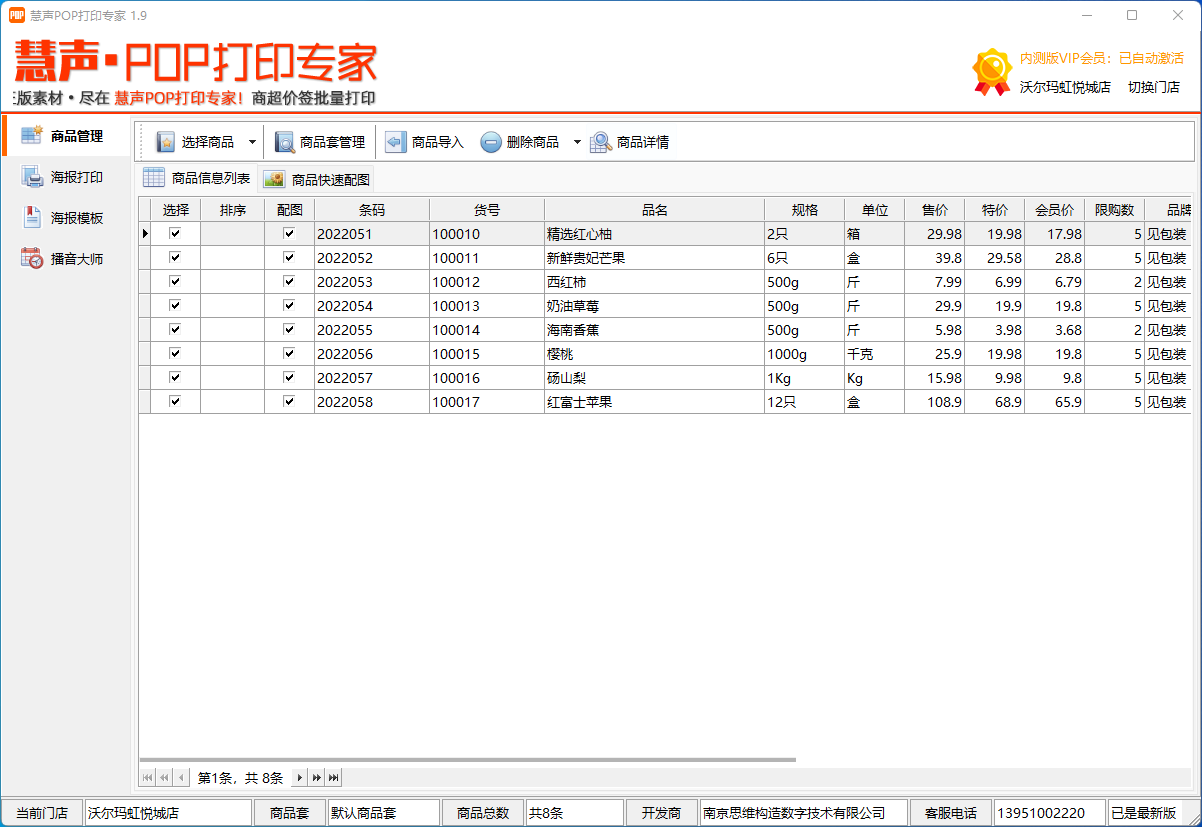
Task: Disable 选择 checkbox for 红富士苹果
Action: (x=176, y=401)
